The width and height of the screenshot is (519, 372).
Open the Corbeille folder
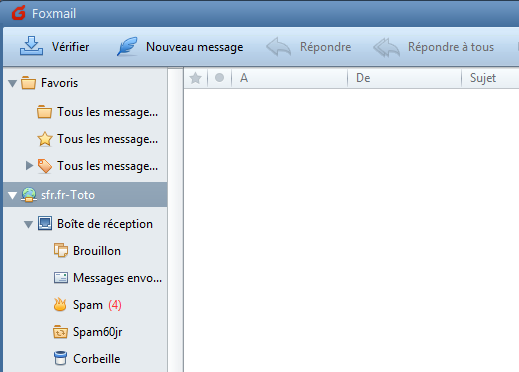pyautogui.click(x=97, y=359)
